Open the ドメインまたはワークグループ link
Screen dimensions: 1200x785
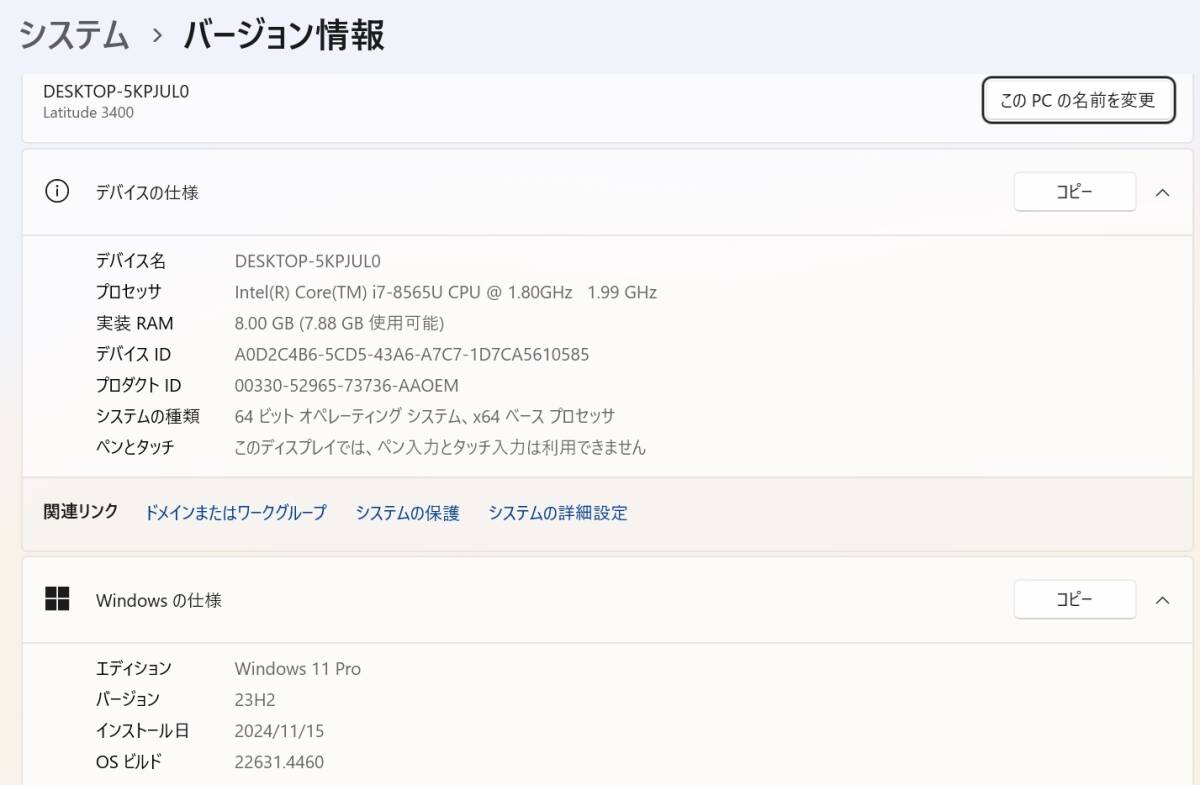point(236,513)
